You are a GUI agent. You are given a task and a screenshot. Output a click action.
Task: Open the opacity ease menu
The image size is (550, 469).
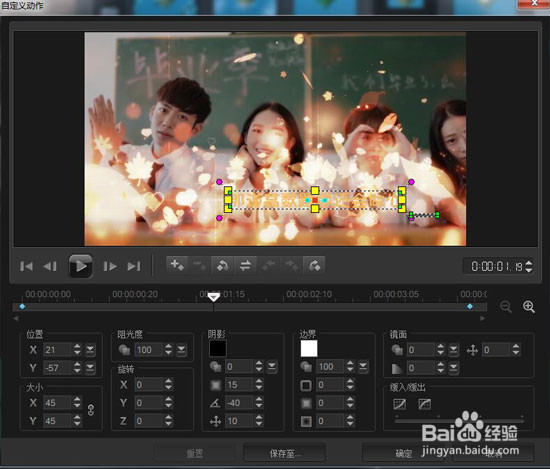pyautogui.click(x=181, y=349)
